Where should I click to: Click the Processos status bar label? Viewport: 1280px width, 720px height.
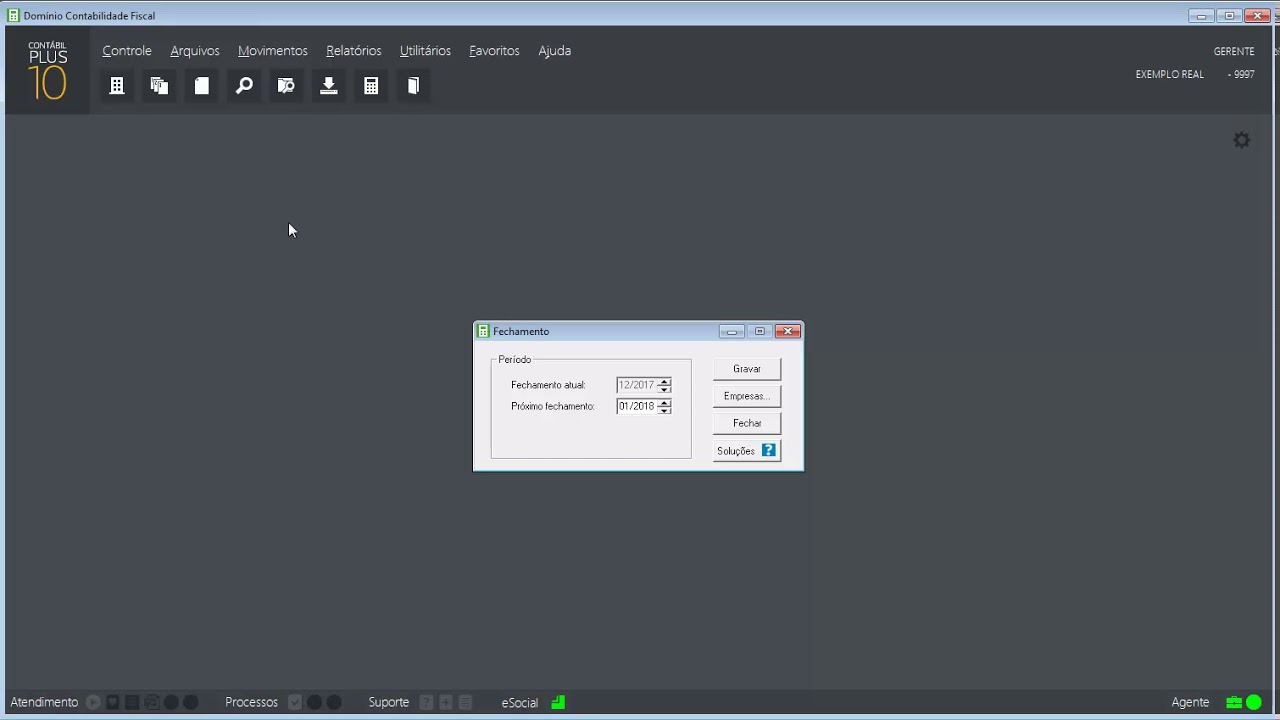click(251, 702)
